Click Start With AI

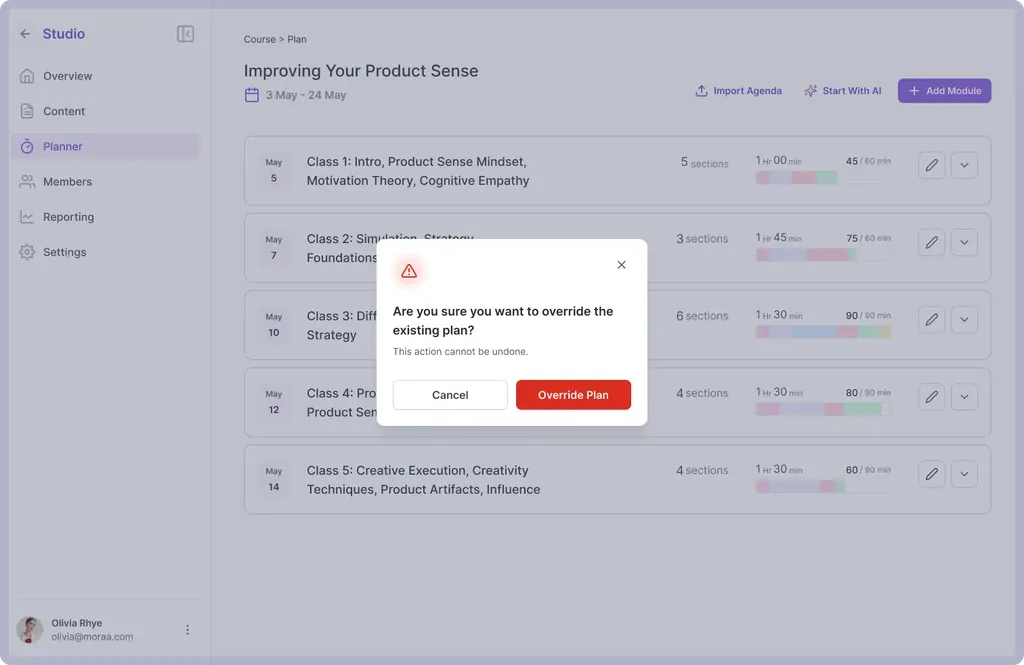(842, 91)
